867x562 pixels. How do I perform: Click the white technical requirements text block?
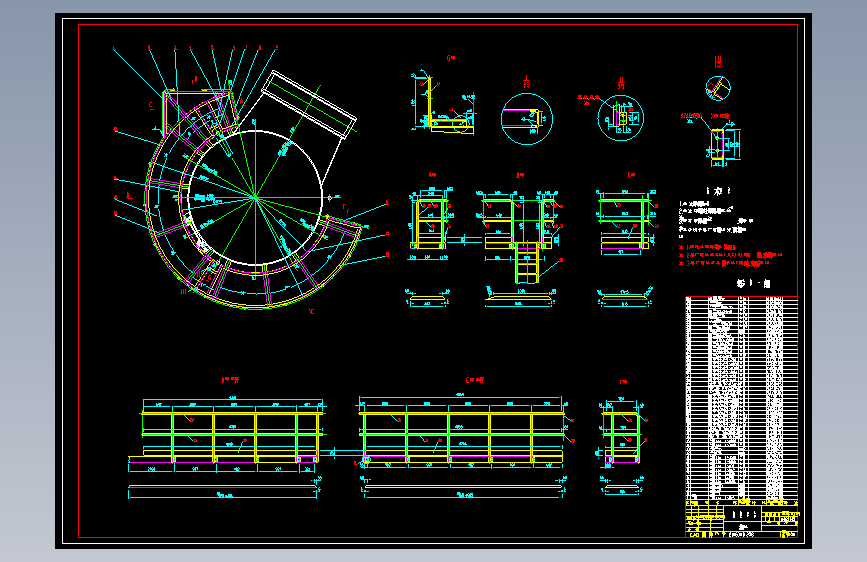716,220
